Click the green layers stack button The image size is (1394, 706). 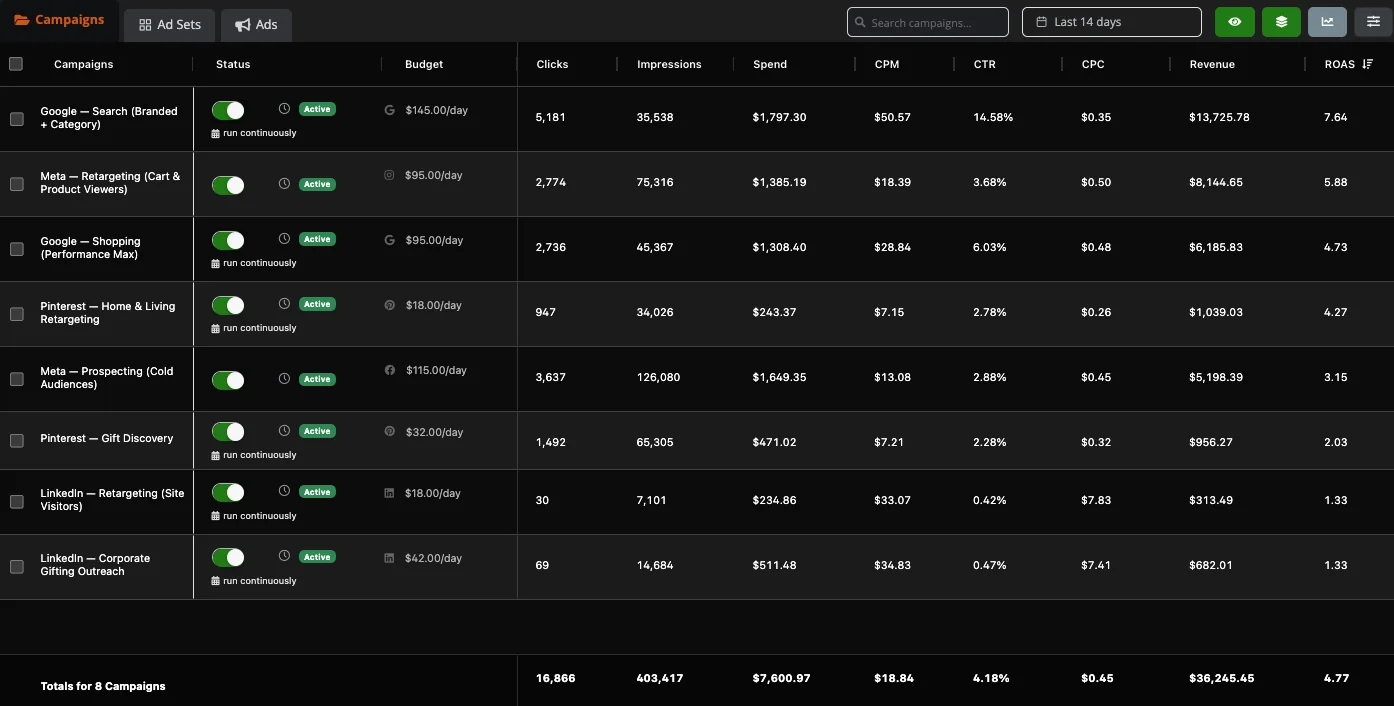coord(1281,22)
